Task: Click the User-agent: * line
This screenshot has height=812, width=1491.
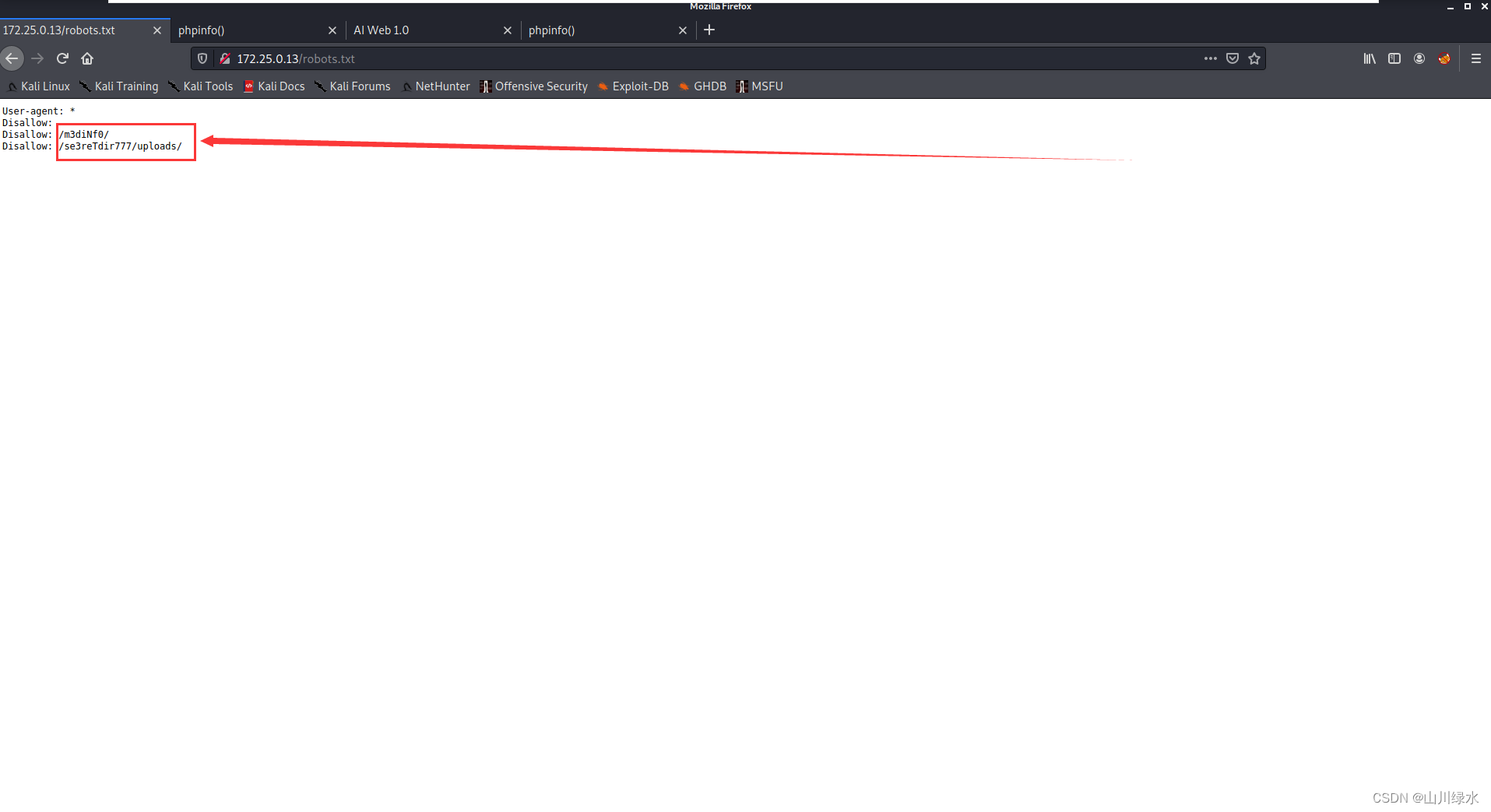Action: 38,111
